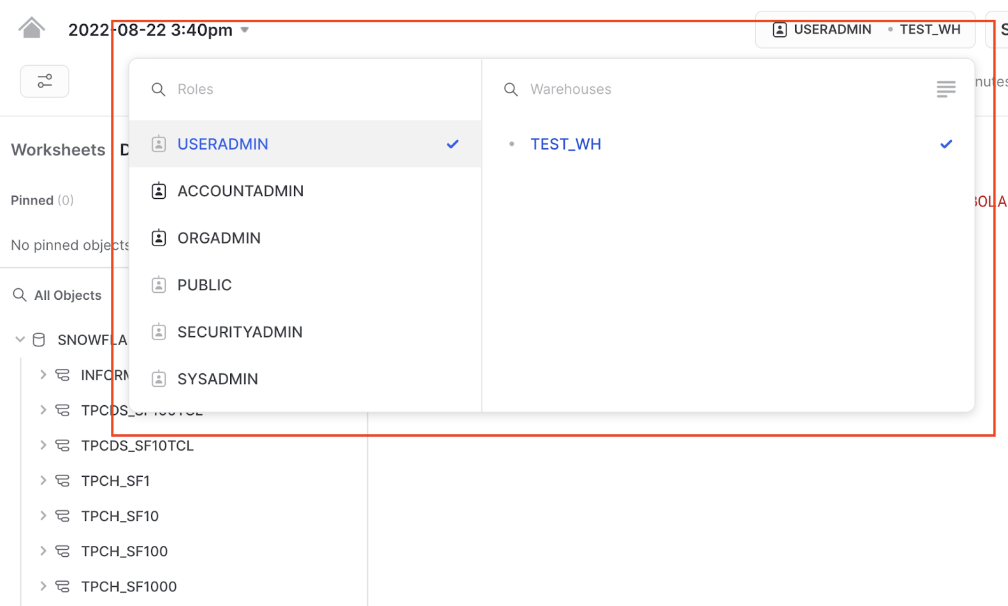Click the TPCDS_SF10TCL schema icon
The width and height of the screenshot is (1008, 606).
point(62,445)
